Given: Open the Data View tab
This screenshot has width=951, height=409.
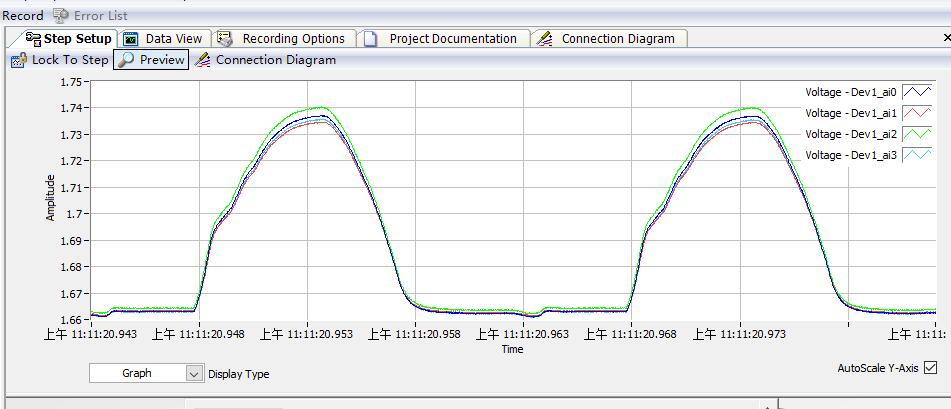Looking at the screenshot, I should point(165,39).
